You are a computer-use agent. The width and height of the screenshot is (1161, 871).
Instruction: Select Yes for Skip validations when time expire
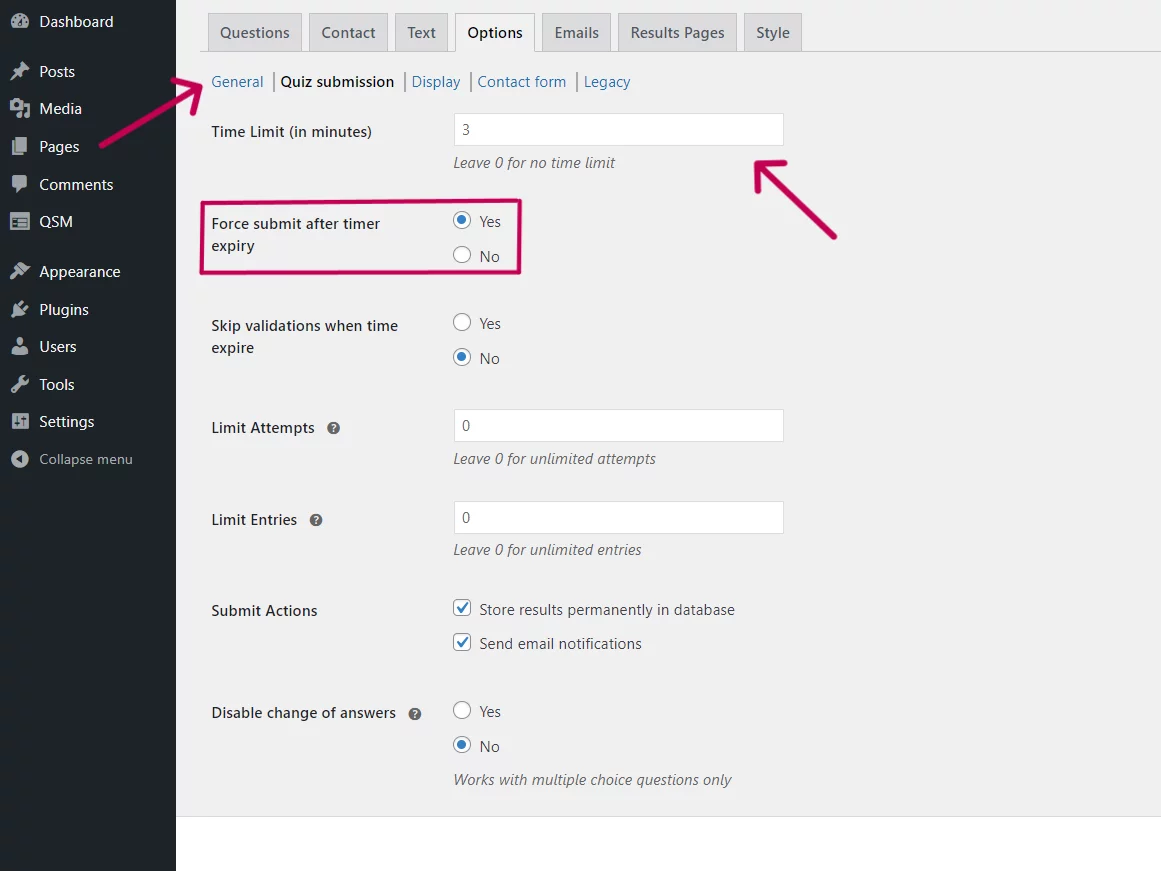(x=462, y=322)
